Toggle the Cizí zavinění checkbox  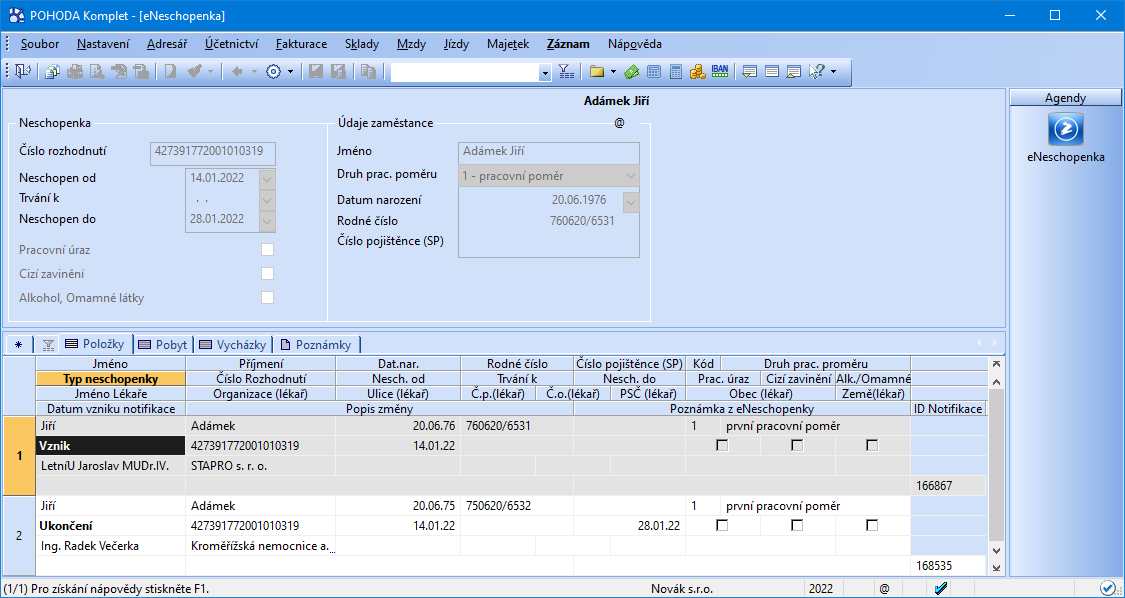(x=268, y=274)
